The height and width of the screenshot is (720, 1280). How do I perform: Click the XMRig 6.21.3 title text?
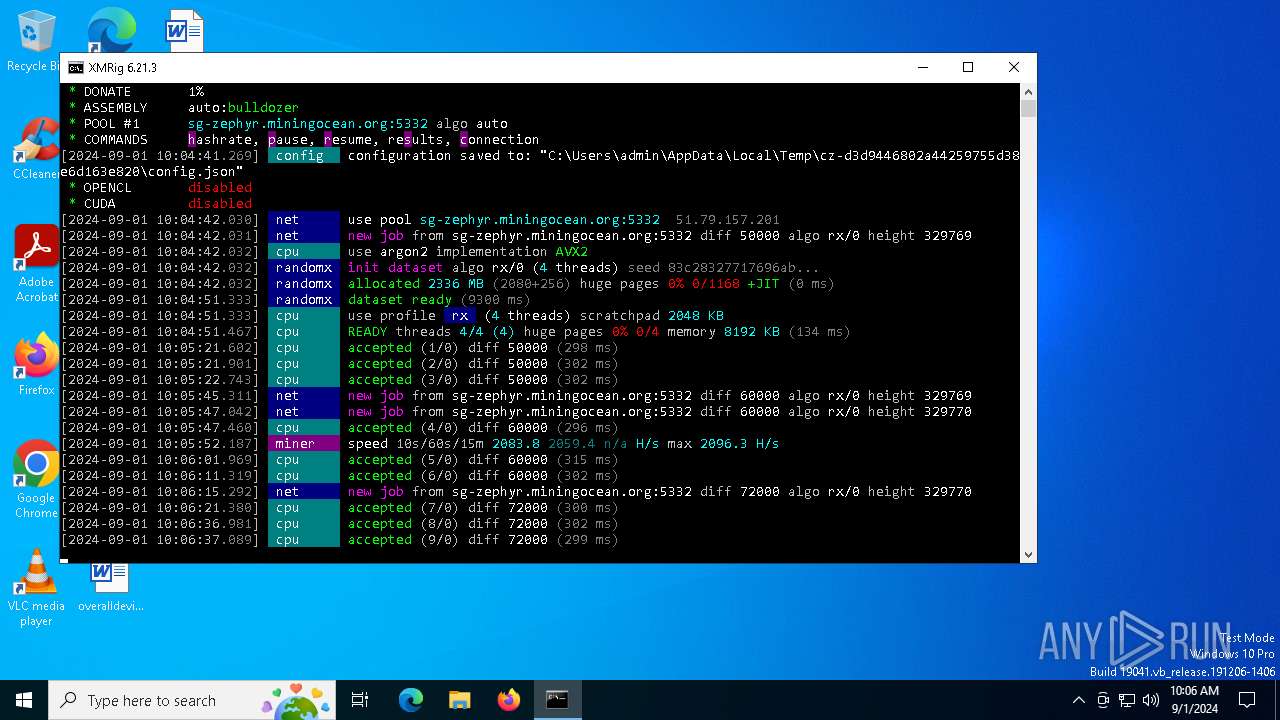[122, 68]
